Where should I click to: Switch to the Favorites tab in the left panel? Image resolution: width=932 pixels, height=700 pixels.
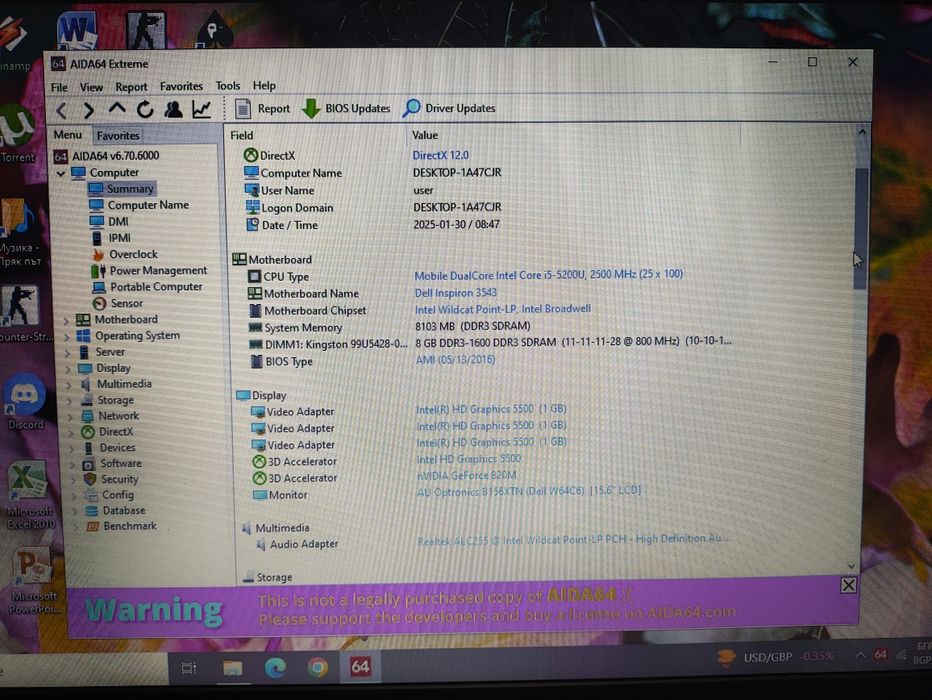click(118, 135)
